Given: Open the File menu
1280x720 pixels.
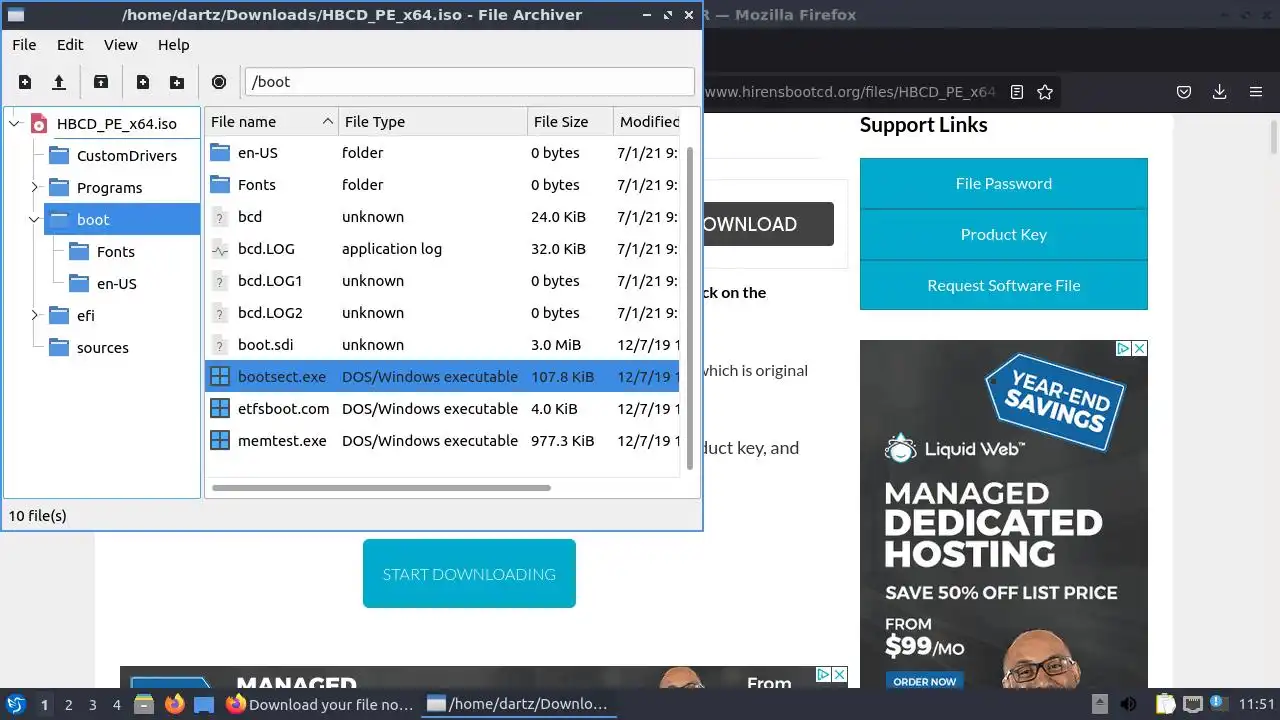Looking at the screenshot, I should 24,45.
